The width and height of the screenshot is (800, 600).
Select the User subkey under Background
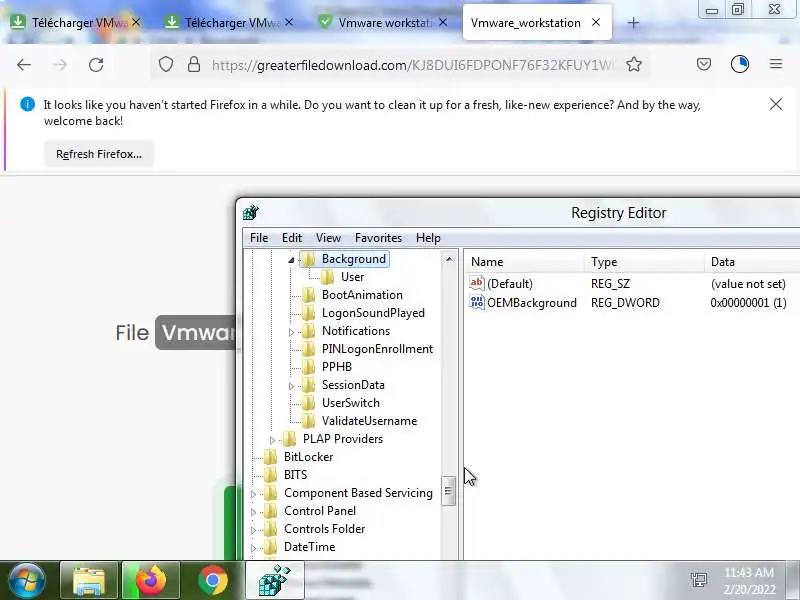(x=352, y=277)
